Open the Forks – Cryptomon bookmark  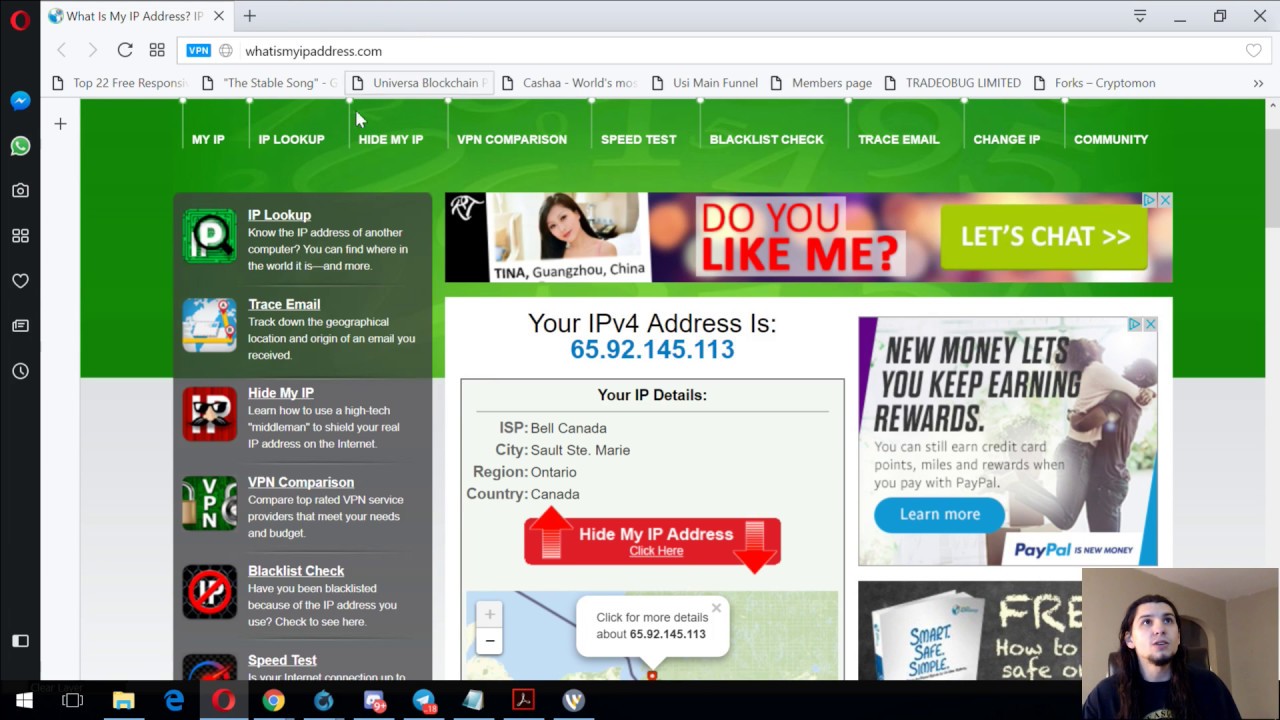(1095, 83)
